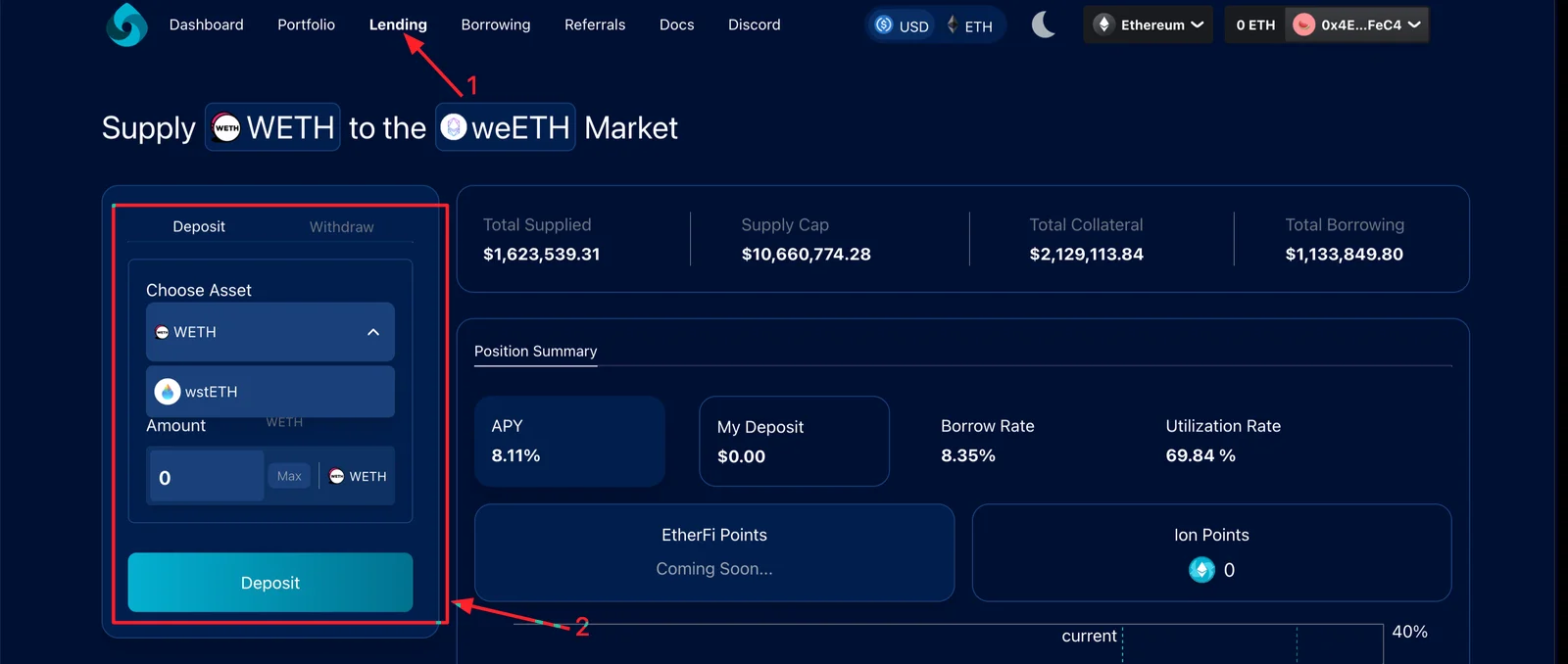The height and width of the screenshot is (664, 1568).
Task: Toggle dark mode moon icon
Action: pyautogui.click(x=1044, y=24)
